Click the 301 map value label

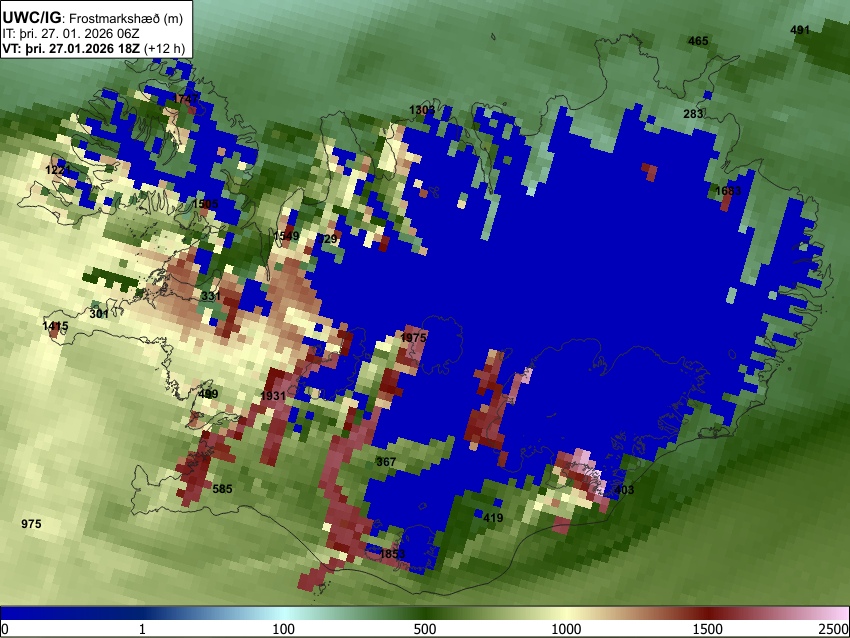tap(99, 314)
